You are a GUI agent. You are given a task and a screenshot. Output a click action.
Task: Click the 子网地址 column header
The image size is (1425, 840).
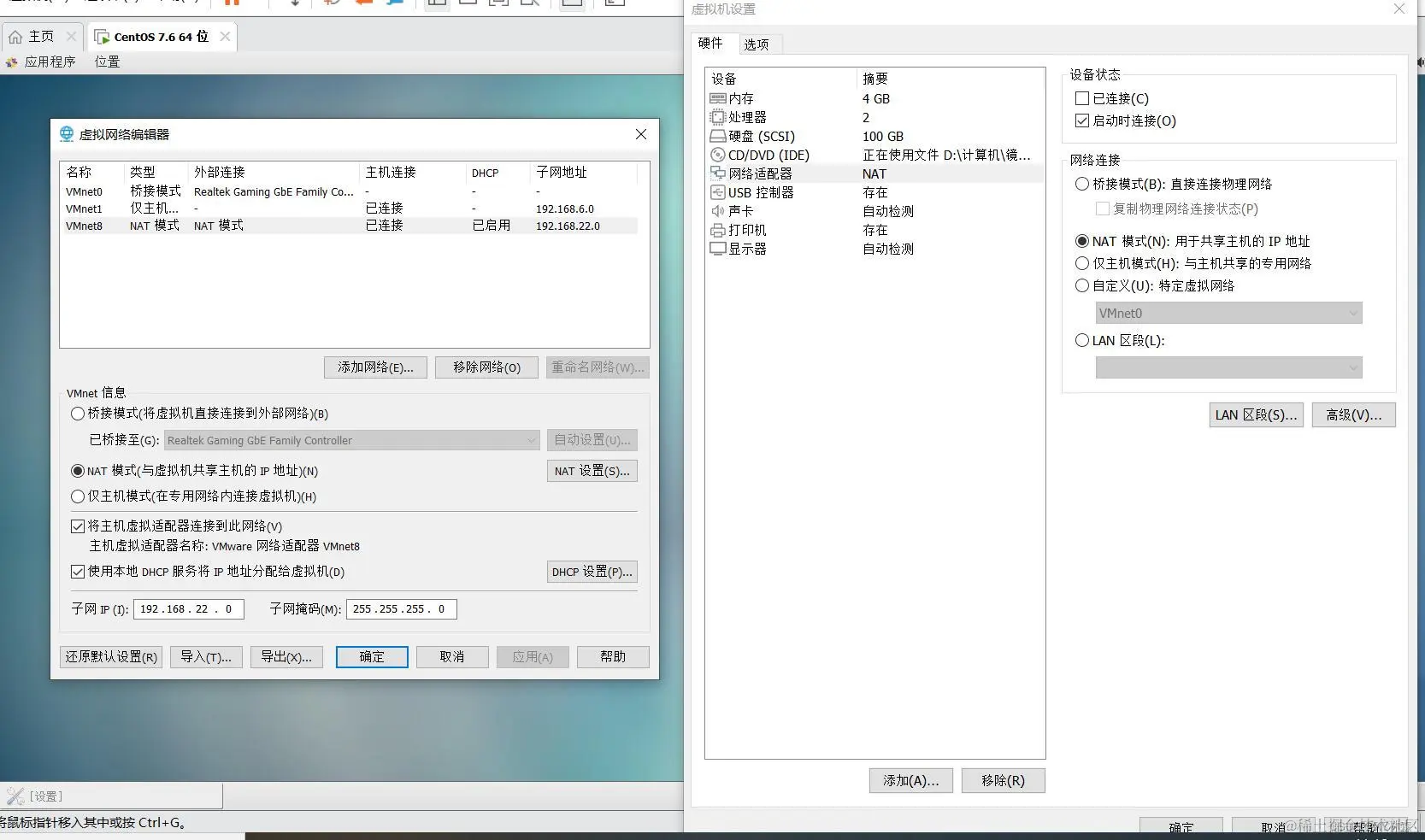(x=584, y=173)
